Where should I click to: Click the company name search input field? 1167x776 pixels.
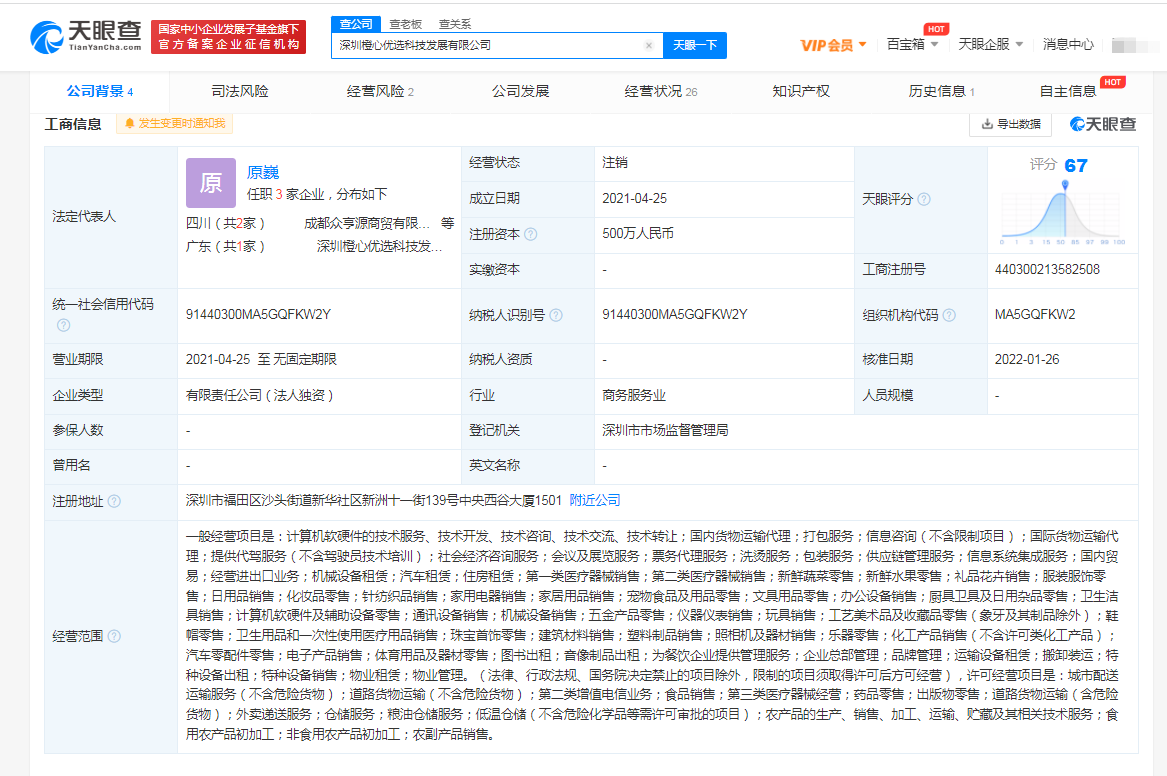pyautogui.click(x=487, y=46)
